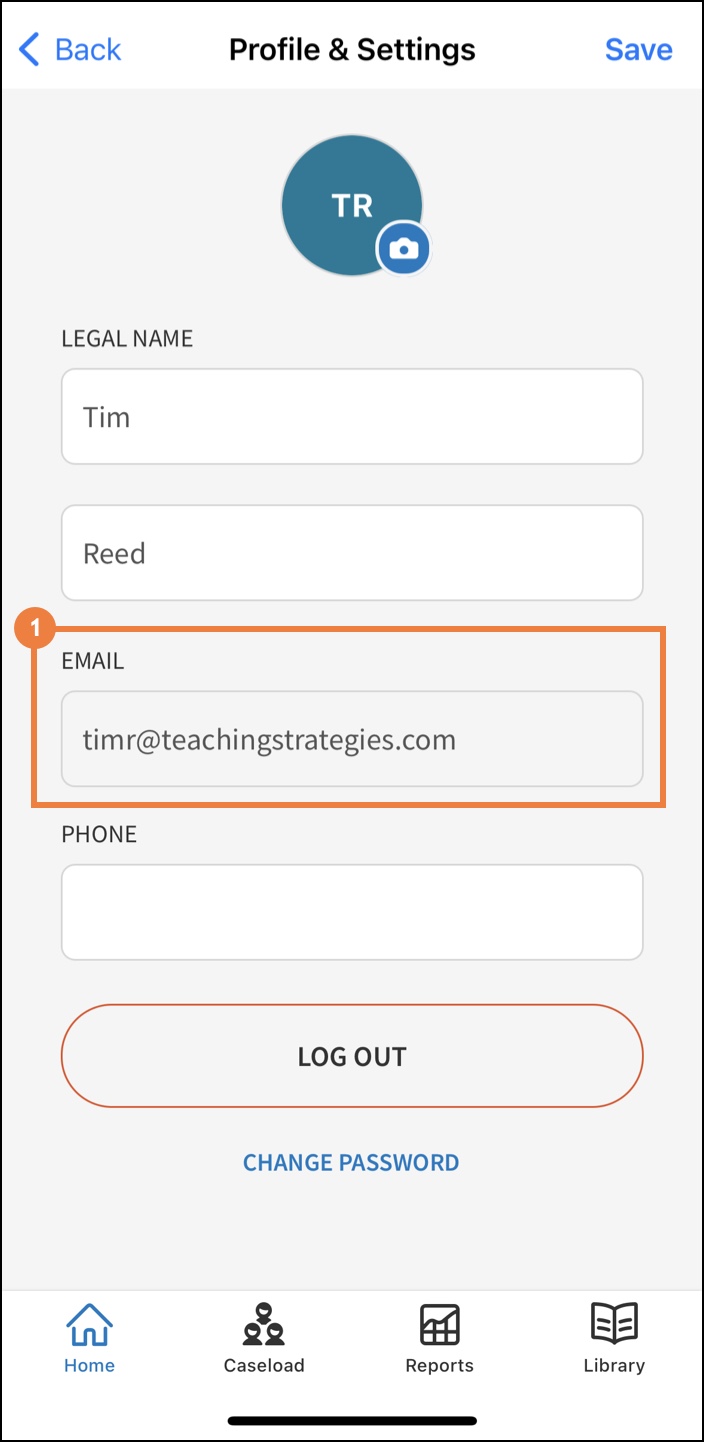This screenshot has height=1442, width=704.
Task: Tap the Home house icon
Action: click(89, 1325)
